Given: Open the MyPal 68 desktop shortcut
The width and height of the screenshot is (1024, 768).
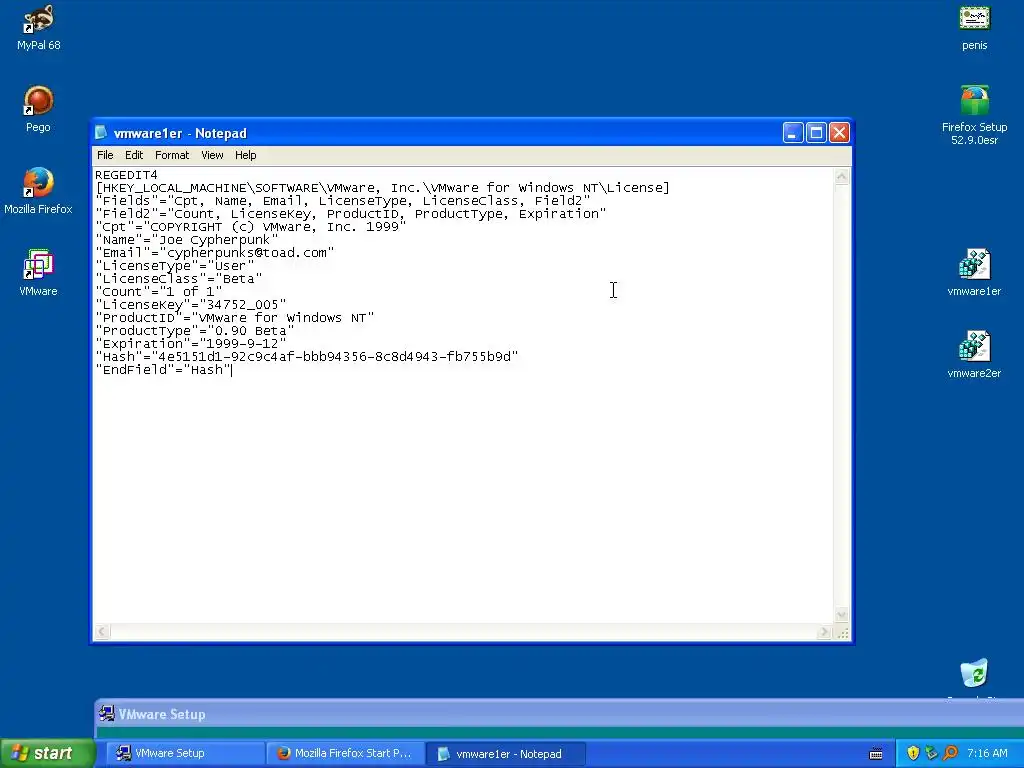Looking at the screenshot, I should [38, 27].
